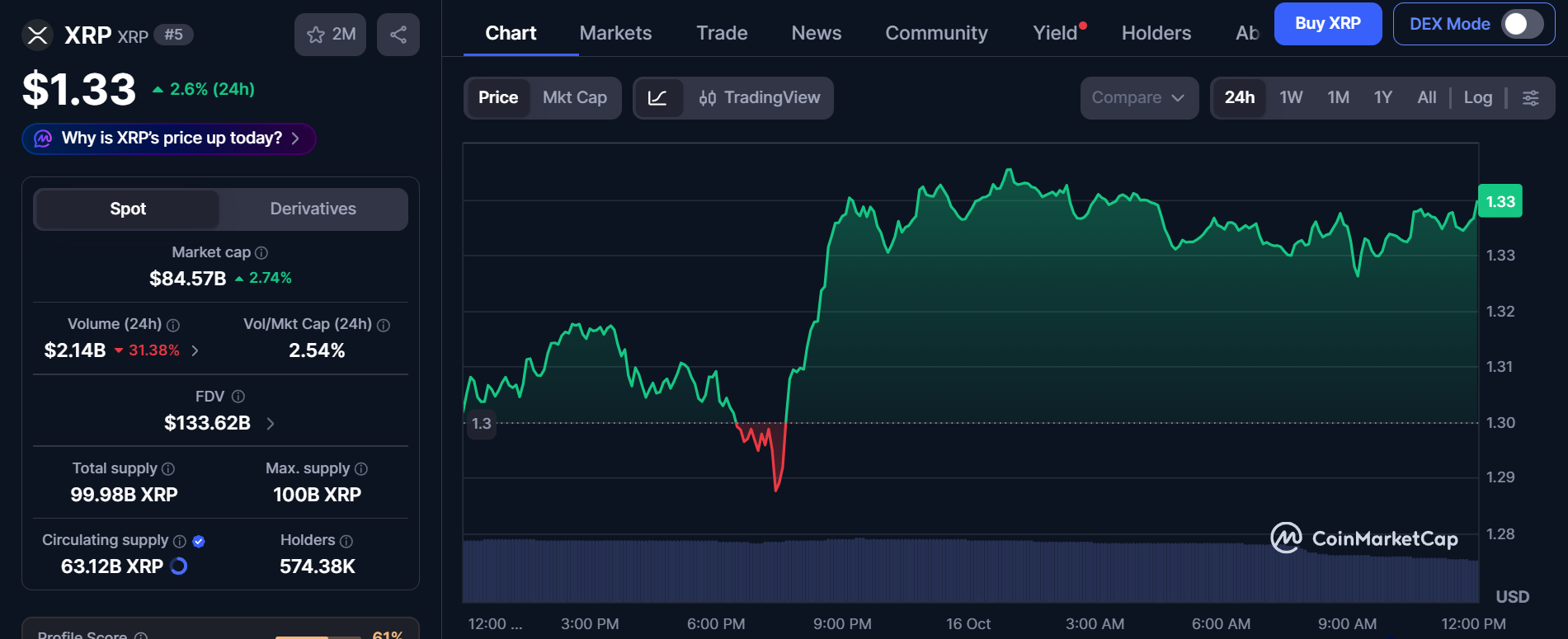
Task: Add XRP to watchlist with the star button
Action: pos(330,35)
